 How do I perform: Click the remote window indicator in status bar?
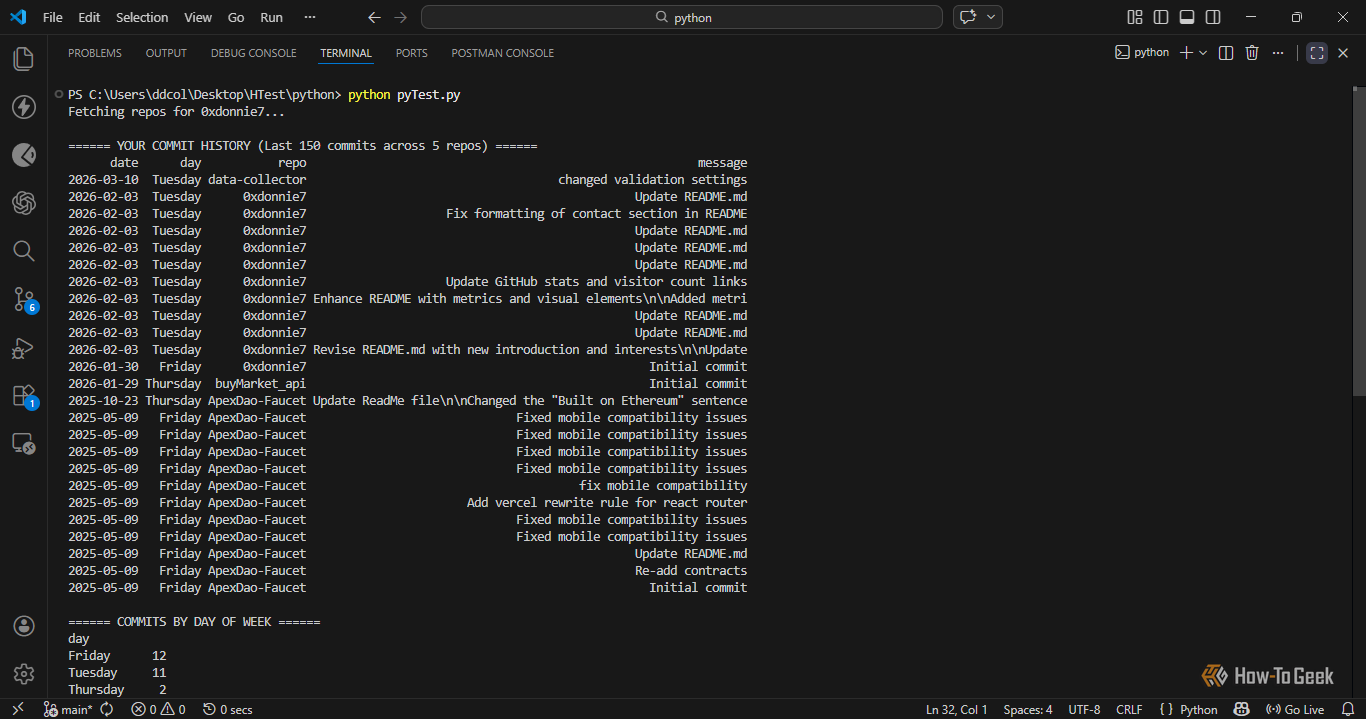17,709
